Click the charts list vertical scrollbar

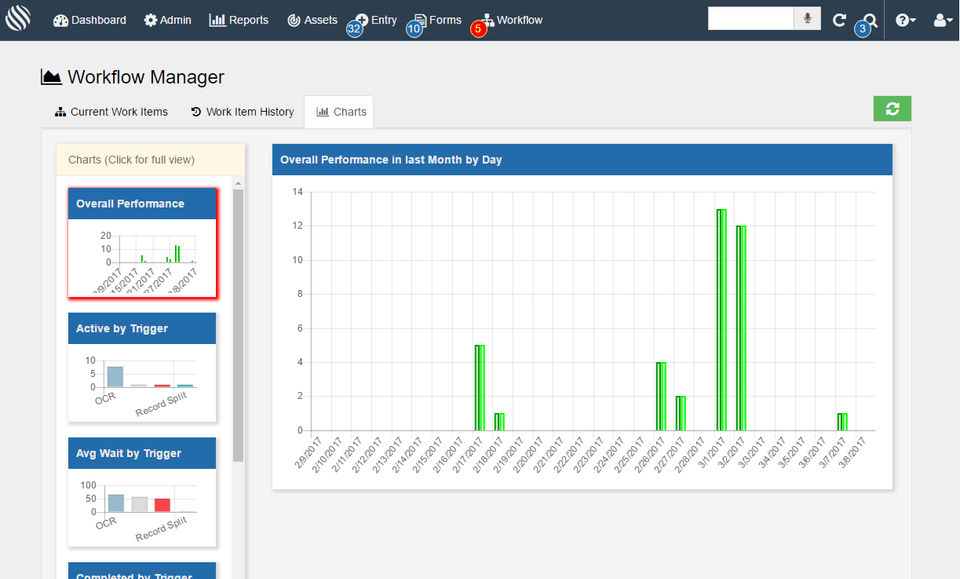238,325
